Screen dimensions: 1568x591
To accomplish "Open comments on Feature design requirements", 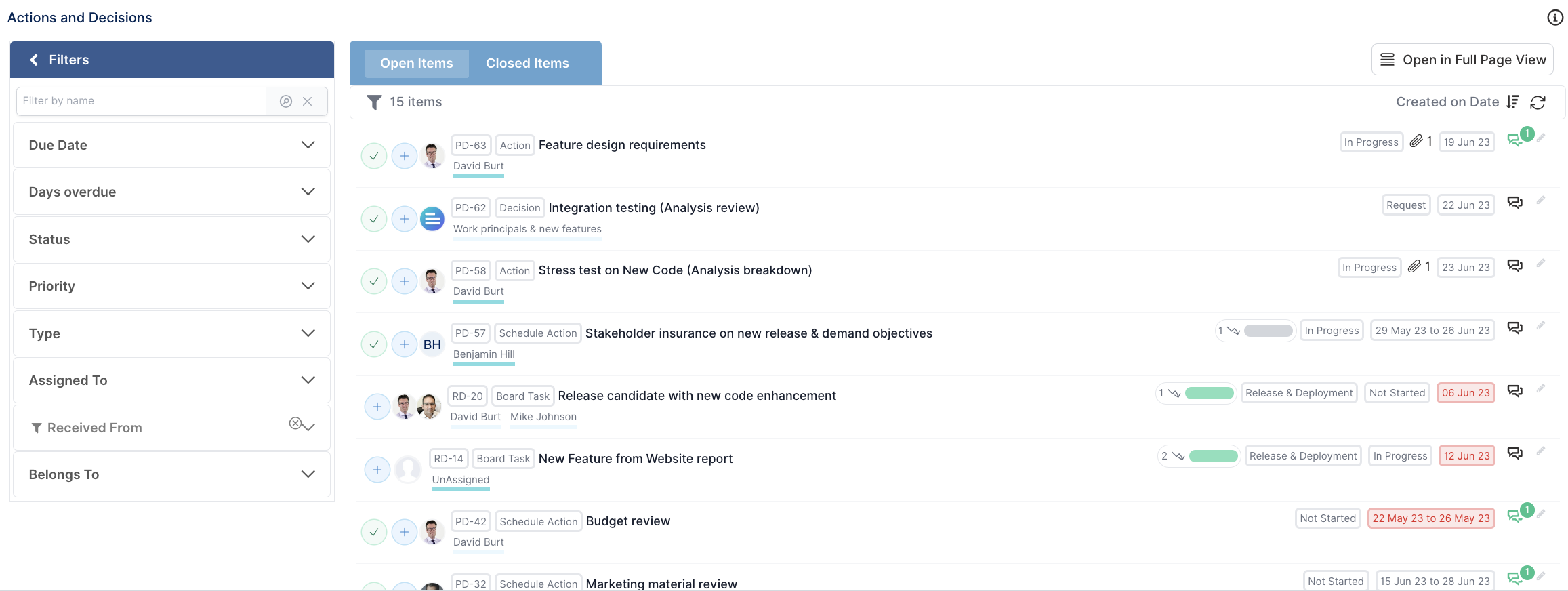I will click(x=1514, y=140).
